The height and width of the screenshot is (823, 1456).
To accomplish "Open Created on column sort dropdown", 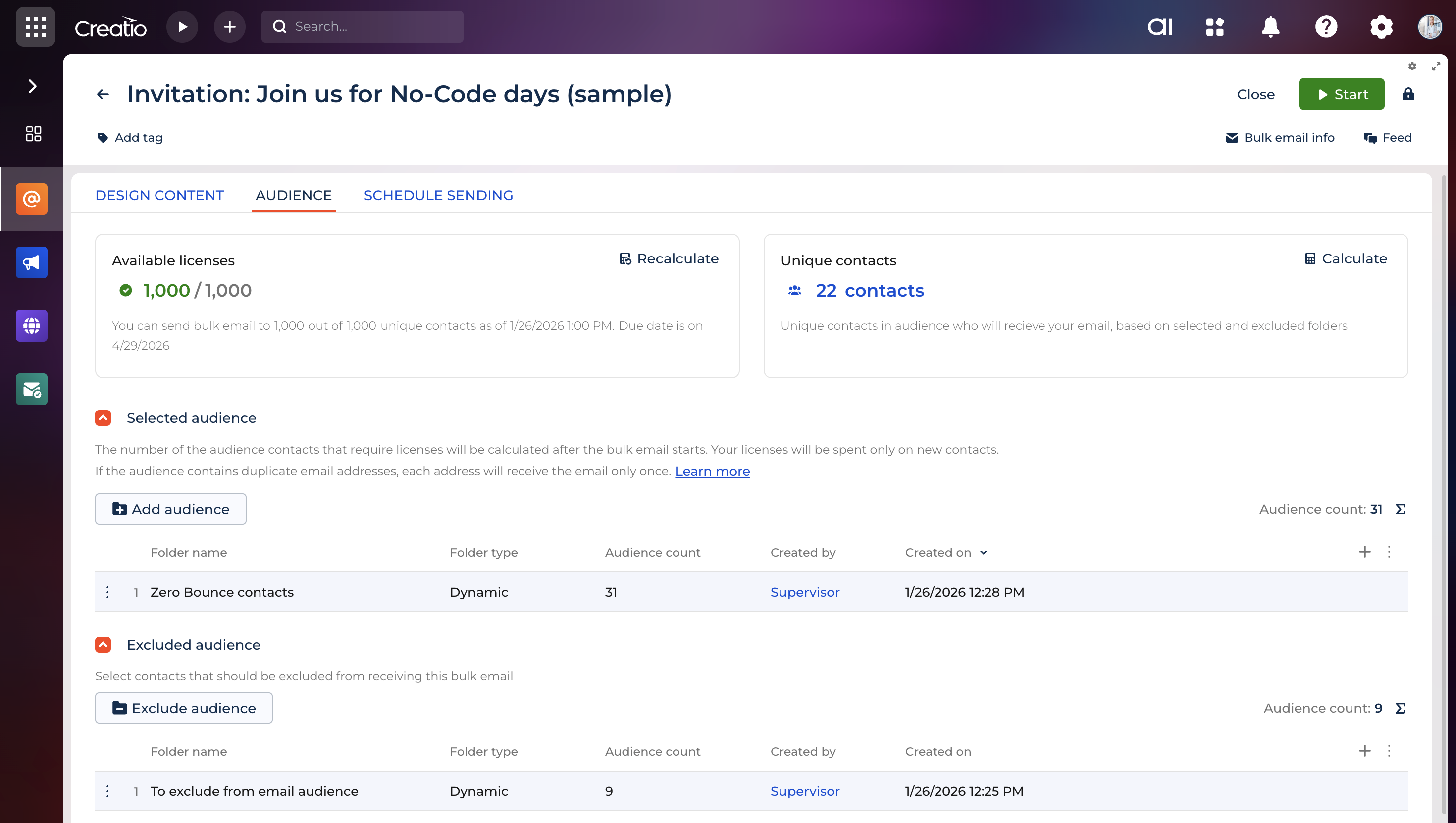I will point(984,552).
